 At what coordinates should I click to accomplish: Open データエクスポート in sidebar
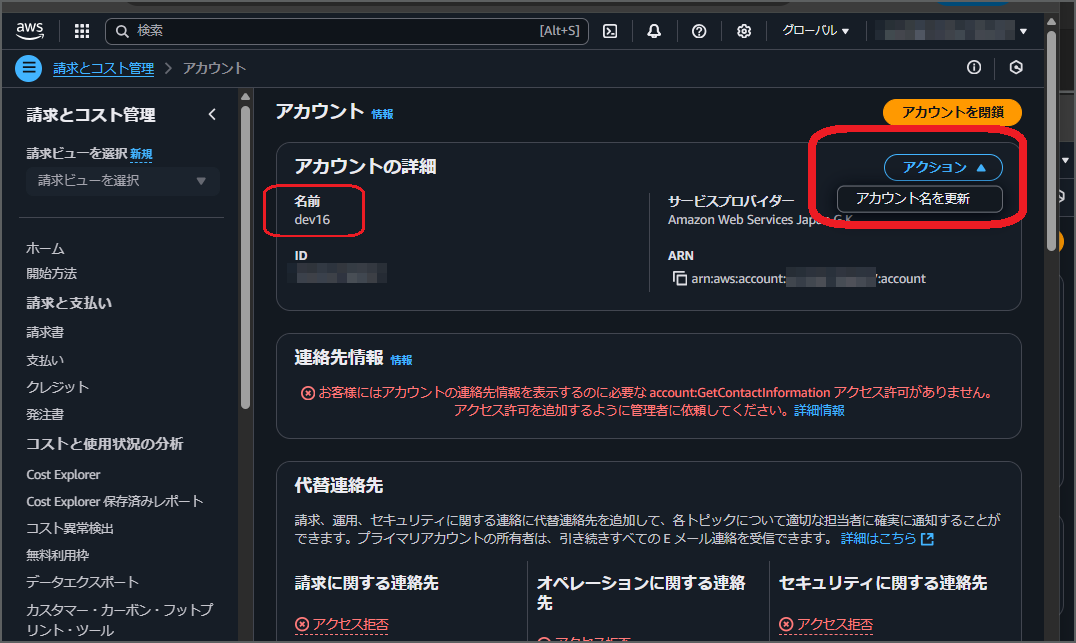[82, 582]
